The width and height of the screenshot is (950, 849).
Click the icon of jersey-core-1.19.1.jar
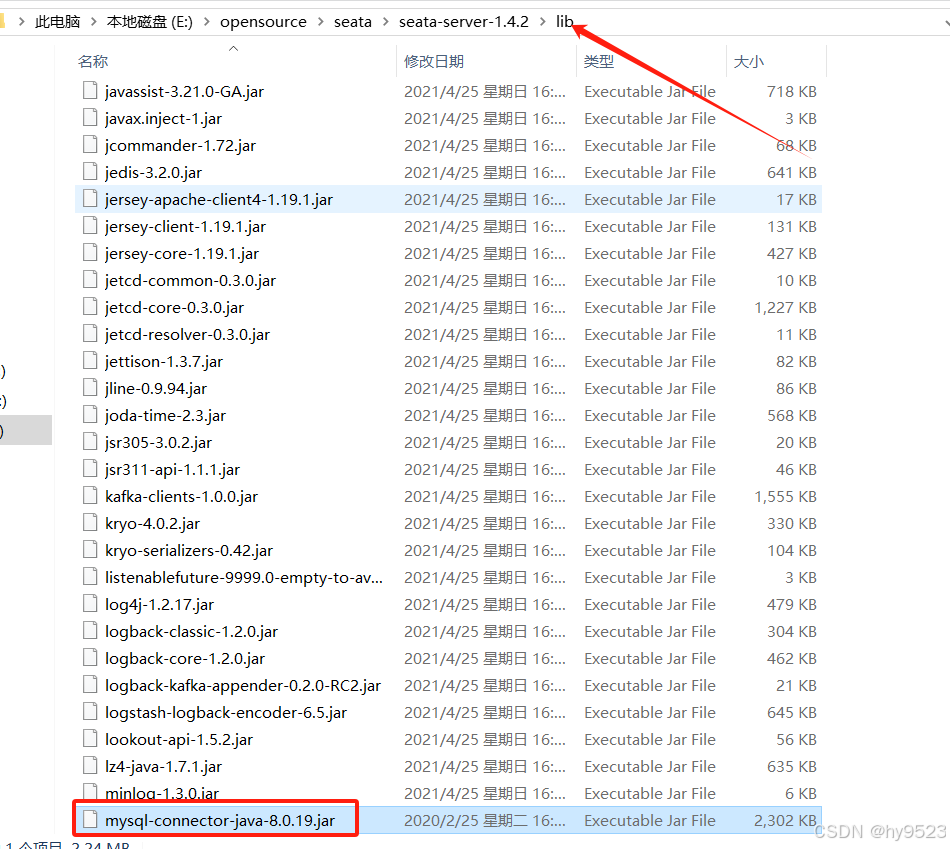tap(90, 253)
